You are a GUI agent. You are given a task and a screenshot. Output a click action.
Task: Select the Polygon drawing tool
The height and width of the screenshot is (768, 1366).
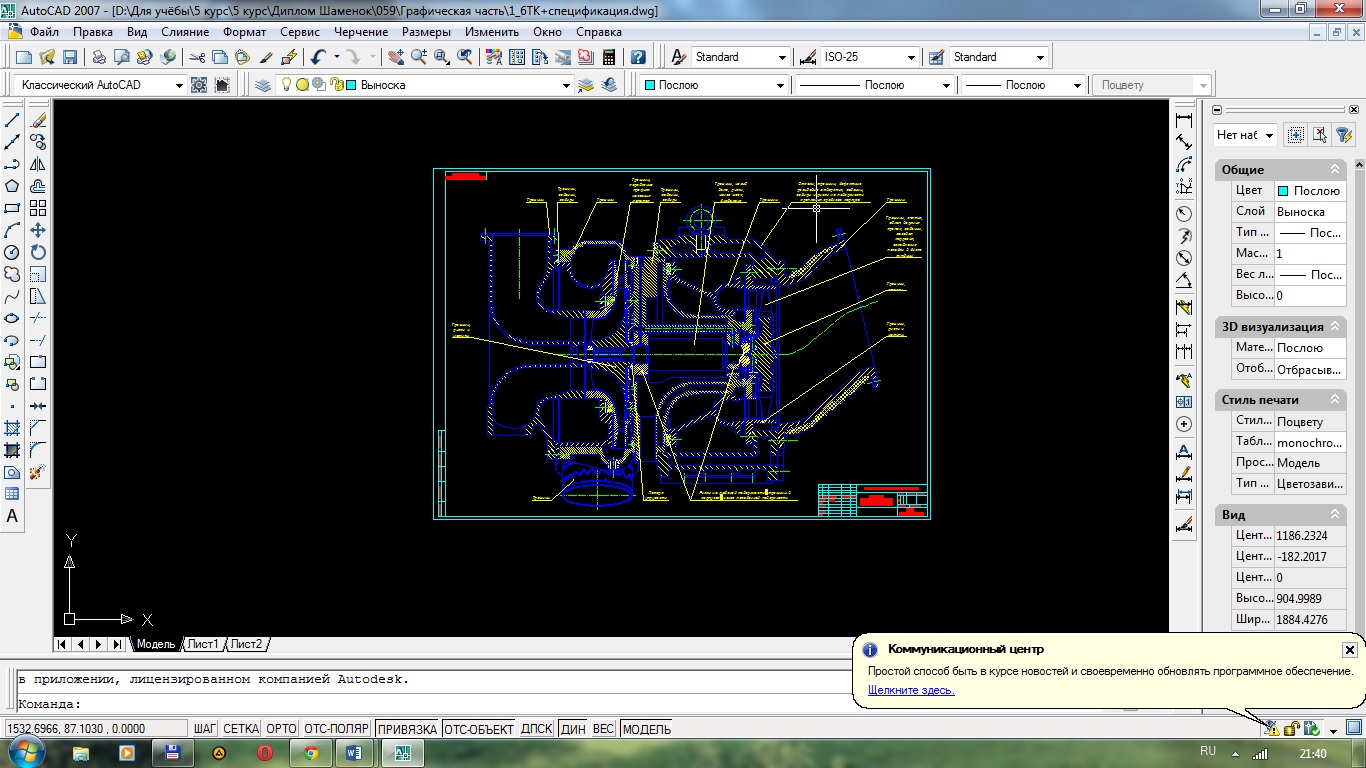pos(12,186)
